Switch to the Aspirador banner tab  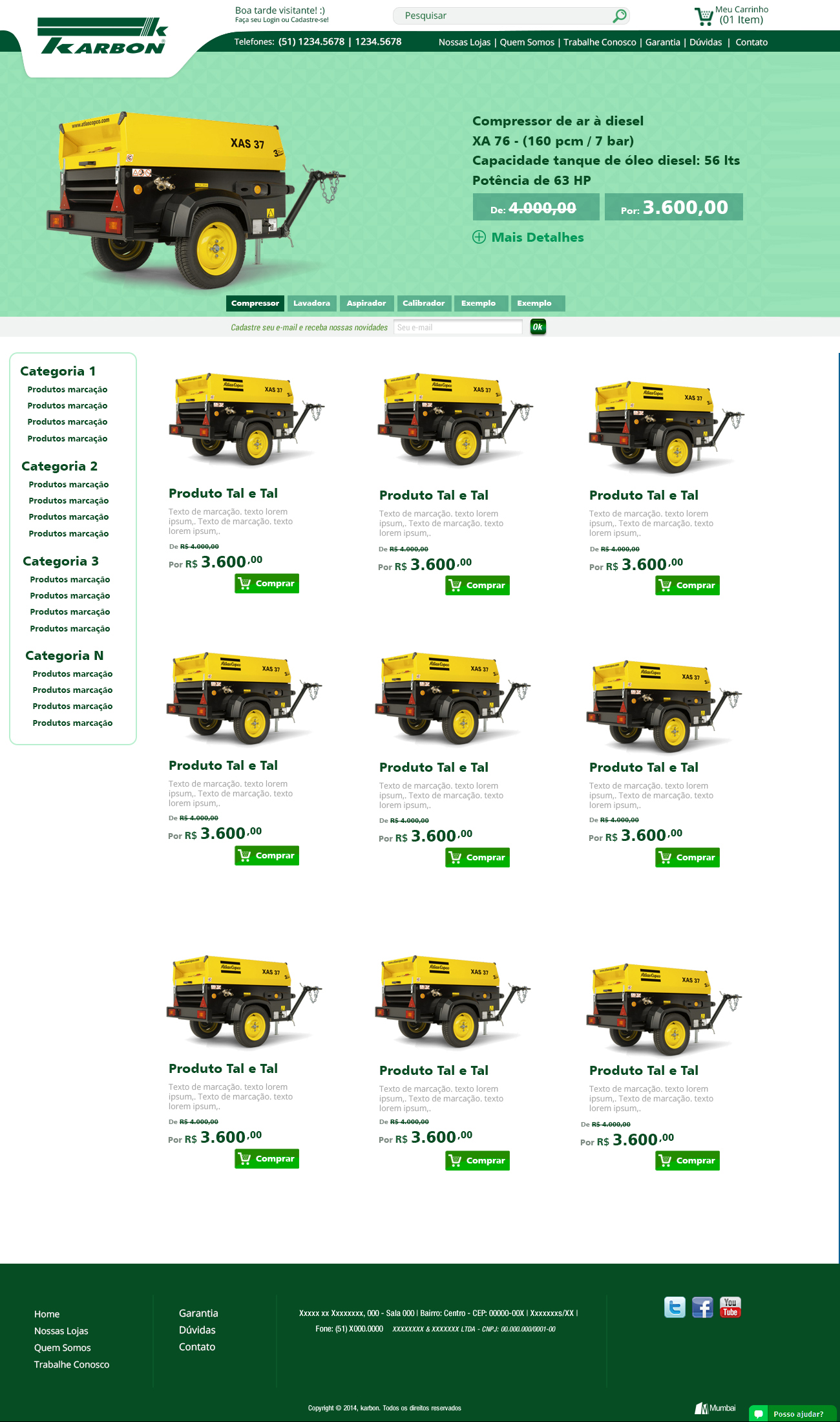point(366,303)
